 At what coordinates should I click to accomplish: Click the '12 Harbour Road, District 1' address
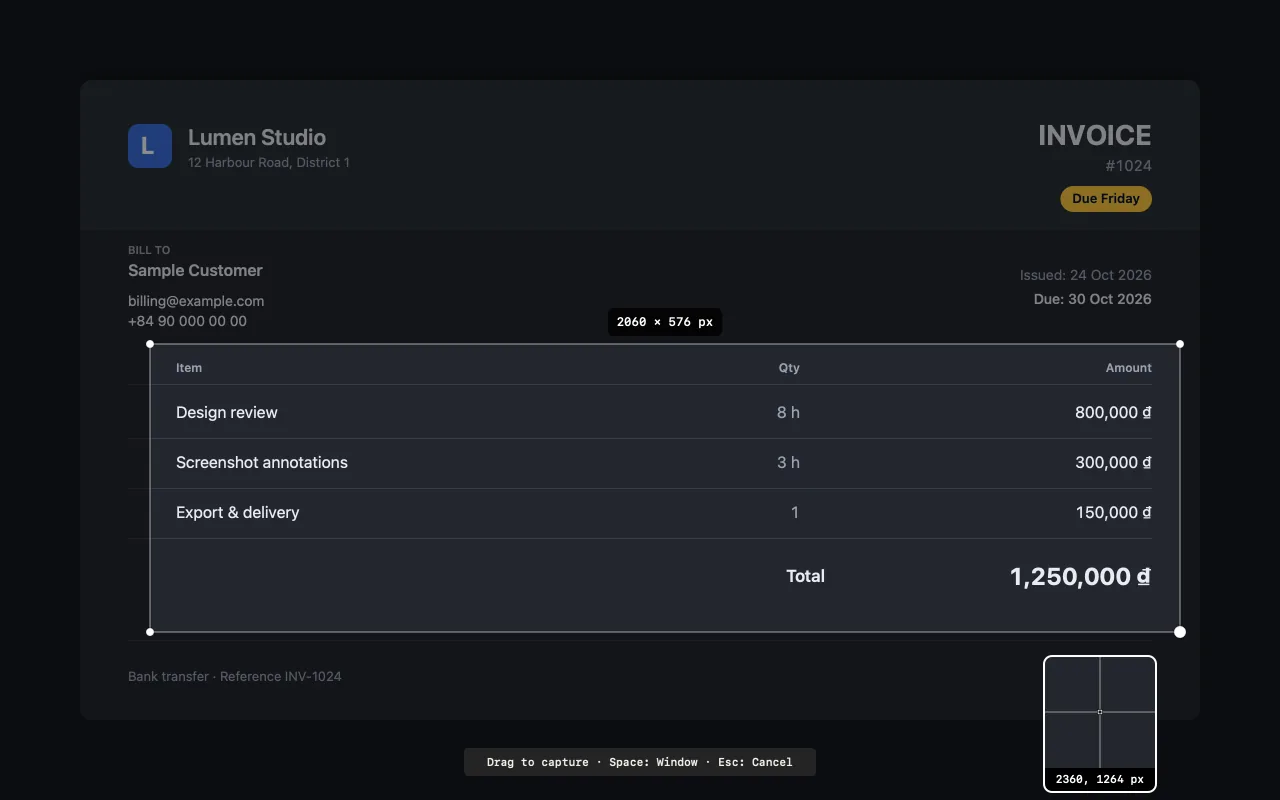(269, 162)
